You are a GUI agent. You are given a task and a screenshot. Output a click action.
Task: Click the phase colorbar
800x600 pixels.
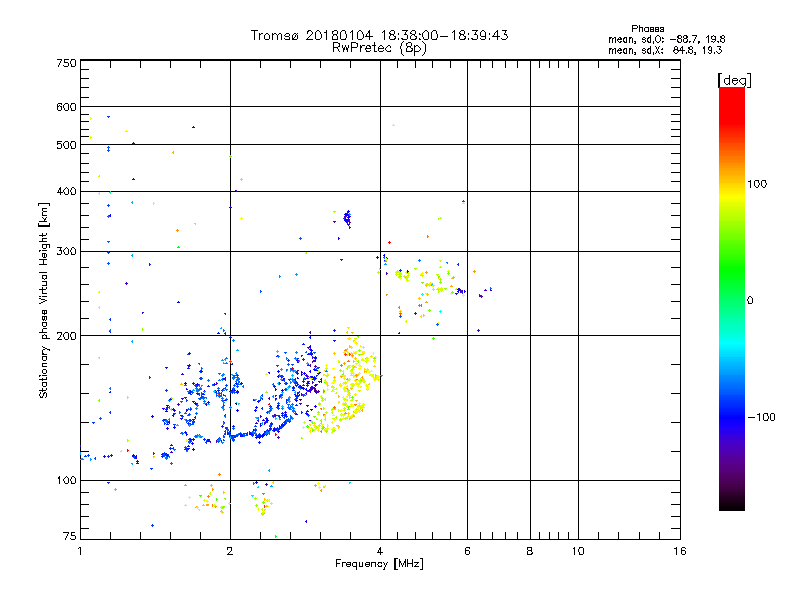(732, 298)
